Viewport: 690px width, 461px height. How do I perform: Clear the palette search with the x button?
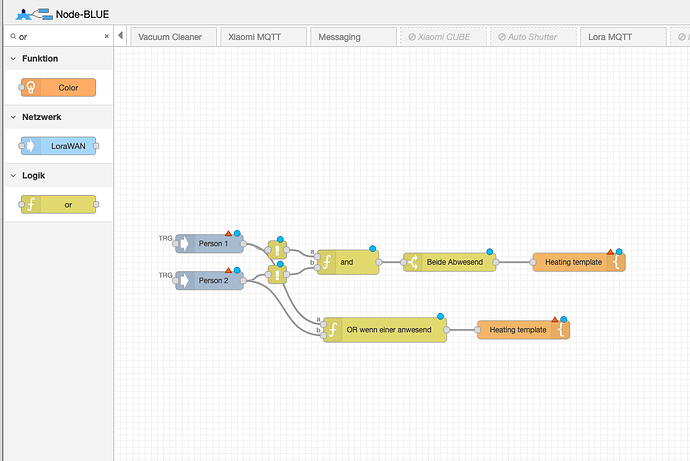(x=108, y=36)
